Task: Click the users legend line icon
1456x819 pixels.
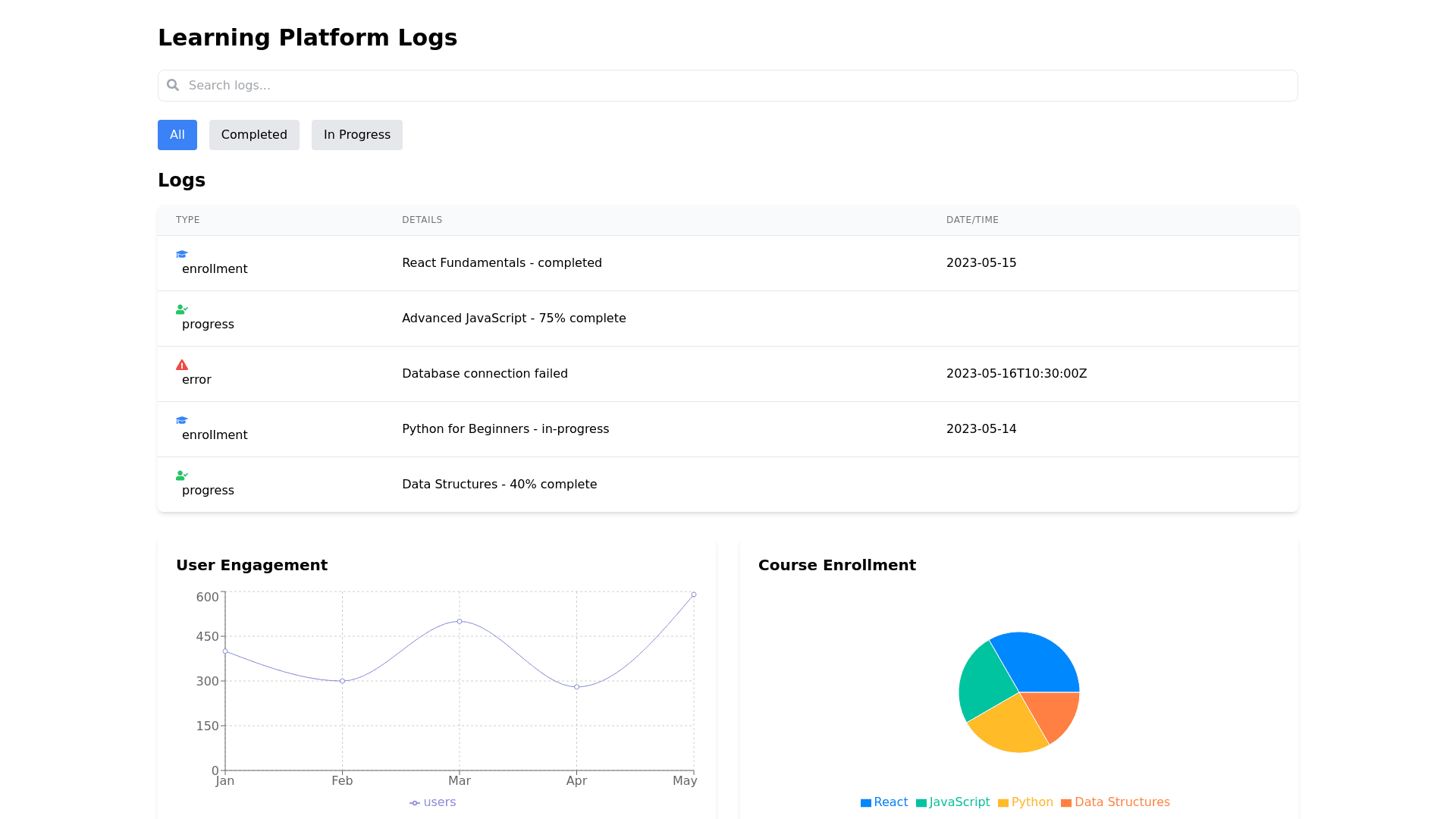Action: click(415, 803)
